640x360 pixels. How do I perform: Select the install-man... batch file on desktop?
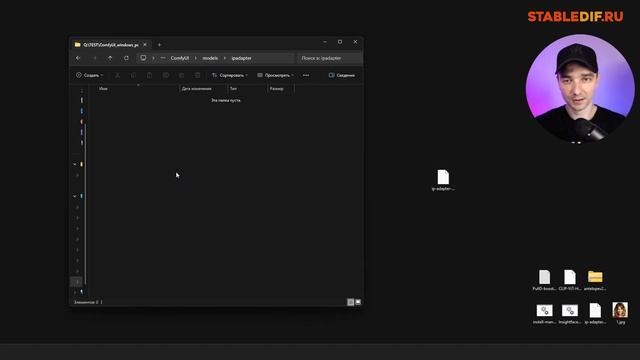(x=544, y=314)
